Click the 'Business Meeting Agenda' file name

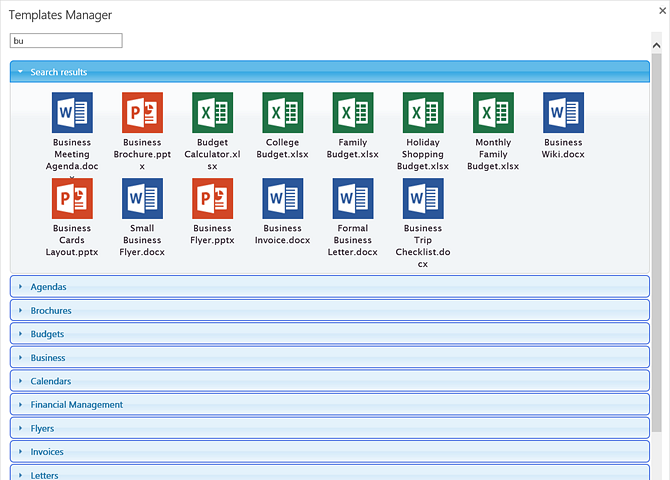(x=72, y=154)
